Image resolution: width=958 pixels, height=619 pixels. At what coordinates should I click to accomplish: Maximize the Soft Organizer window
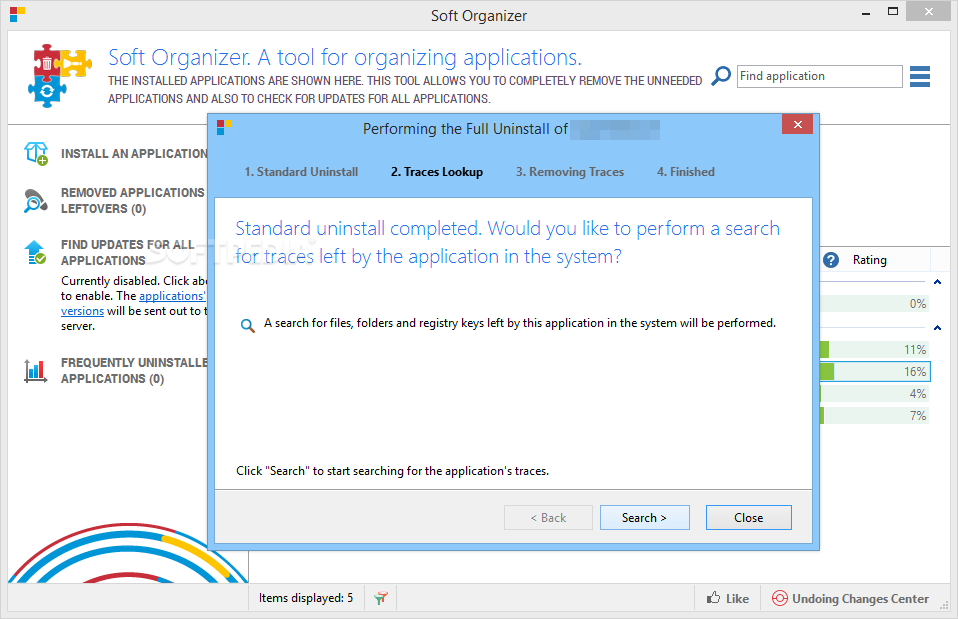pos(893,12)
